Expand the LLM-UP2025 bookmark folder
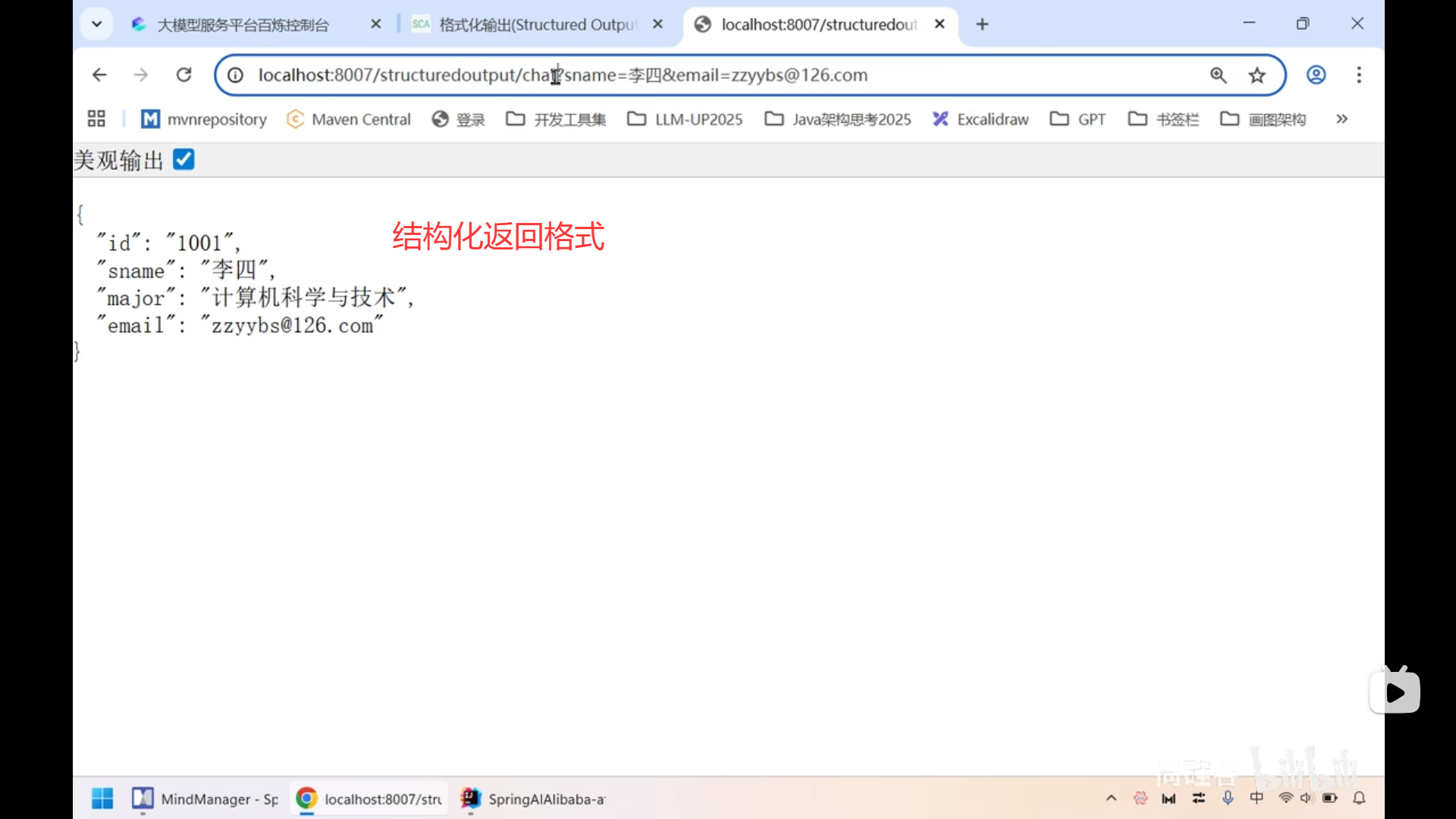 (x=685, y=119)
